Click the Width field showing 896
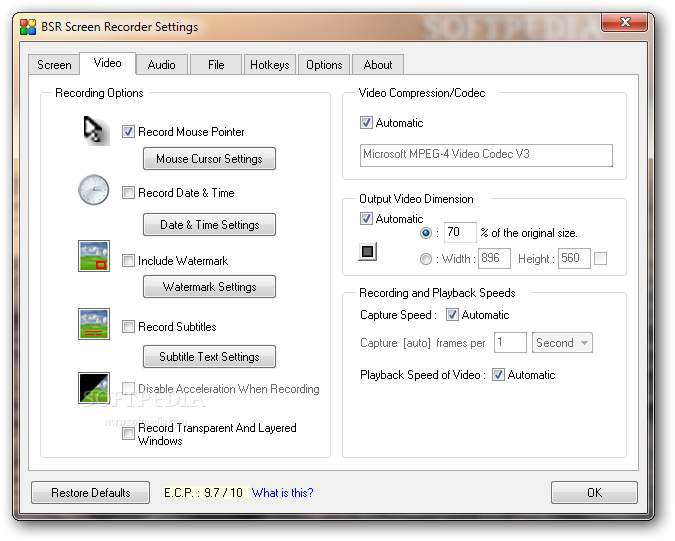Image resolution: width=675 pixels, height=541 pixels. (x=494, y=258)
